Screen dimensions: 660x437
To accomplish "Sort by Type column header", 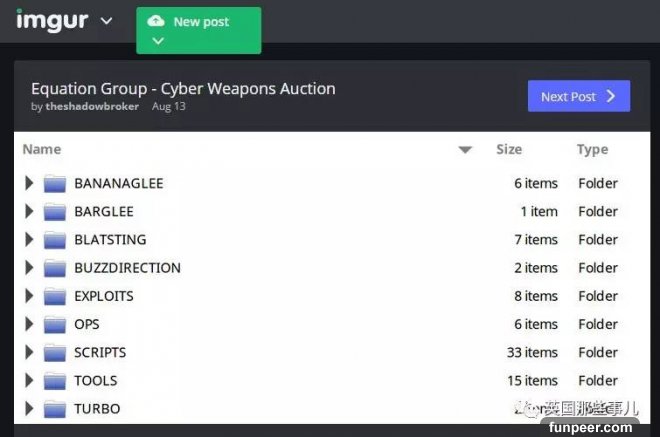I will (592, 149).
